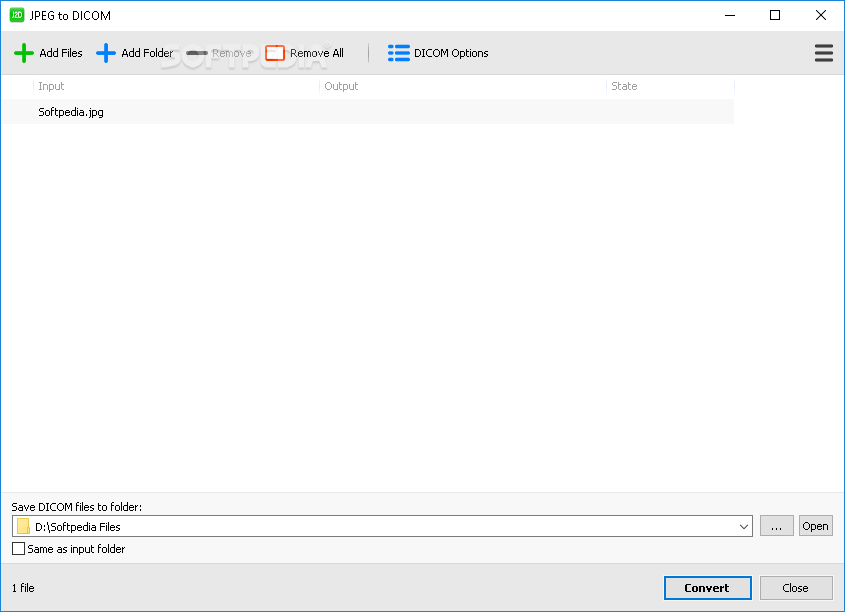Open the hamburger menu
The height and width of the screenshot is (612, 845).
point(823,53)
